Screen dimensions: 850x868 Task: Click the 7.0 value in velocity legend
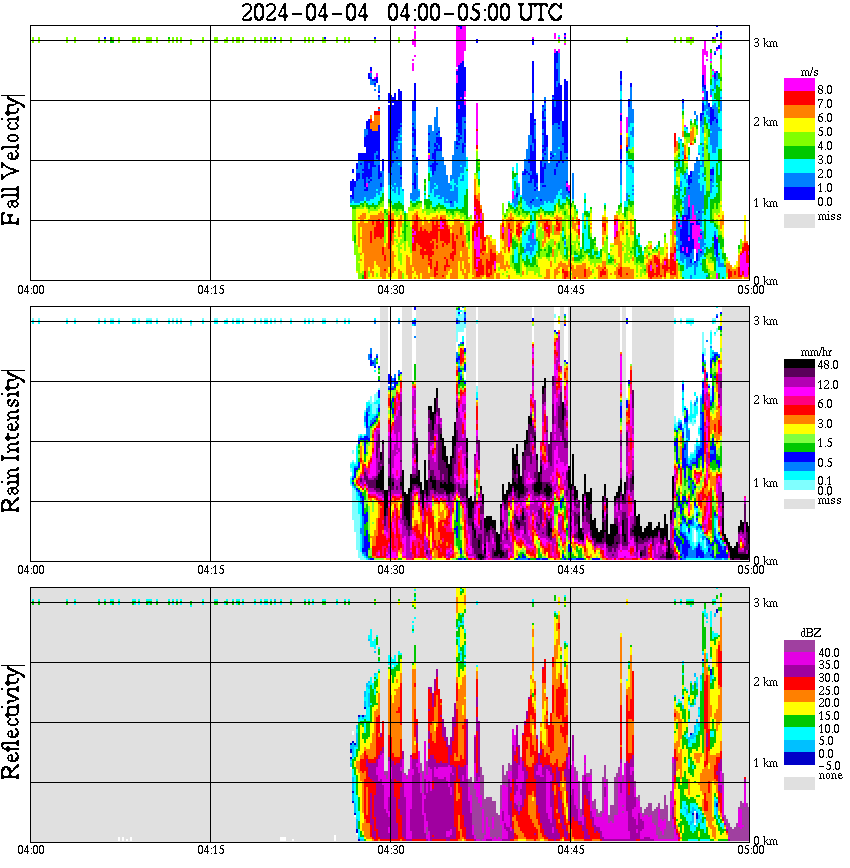pos(825,104)
